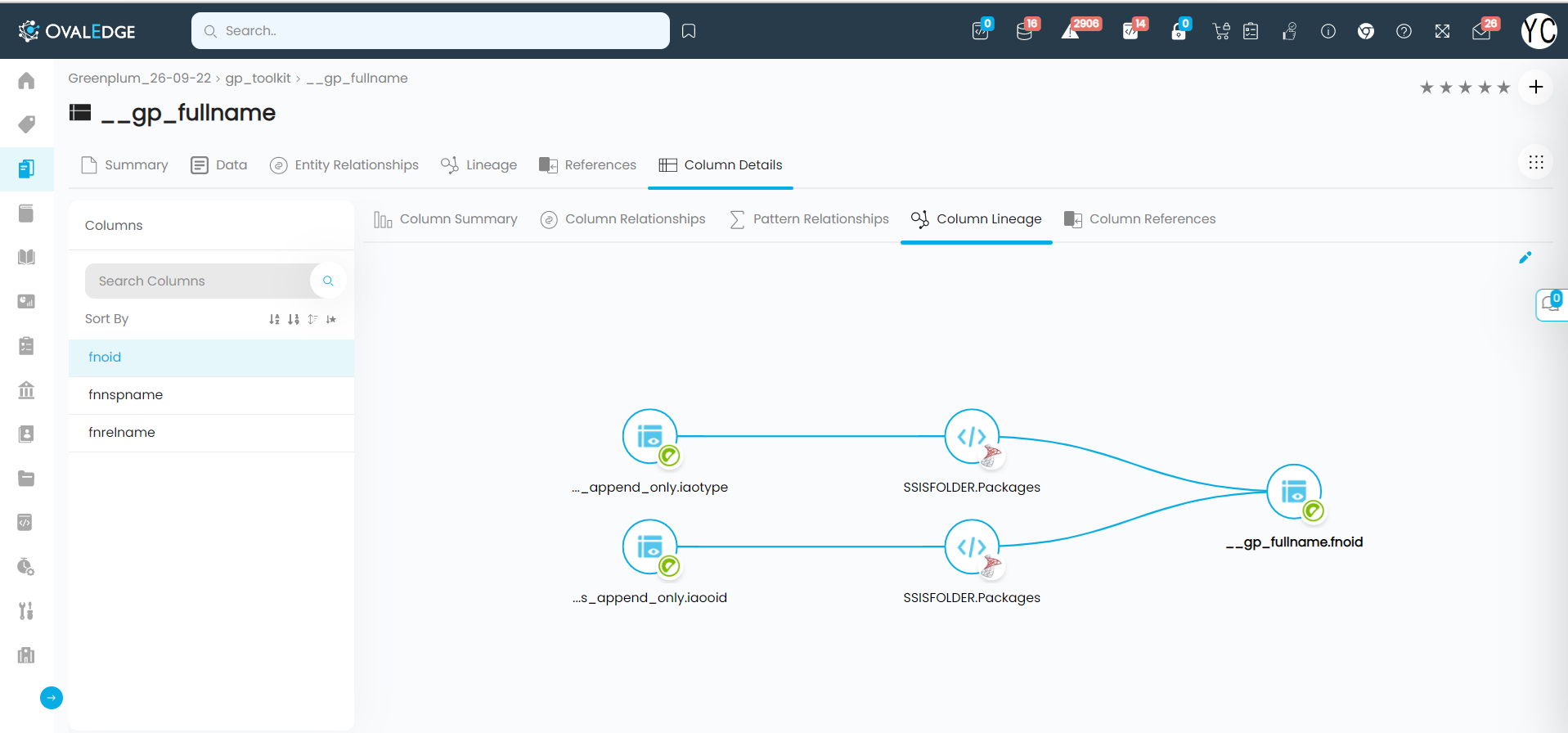The width and height of the screenshot is (1568, 733).
Task: Open the alerts warning icon showing 2906
Action: click(1071, 31)
